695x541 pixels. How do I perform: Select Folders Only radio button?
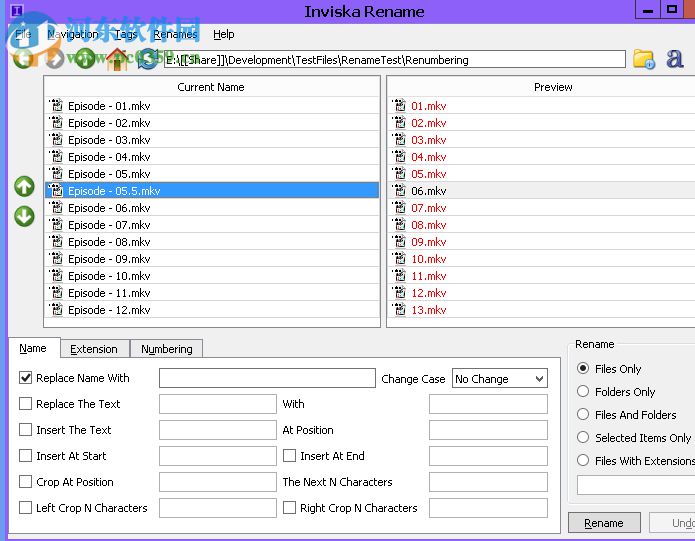pyautogui.click(x=584, y=392)
